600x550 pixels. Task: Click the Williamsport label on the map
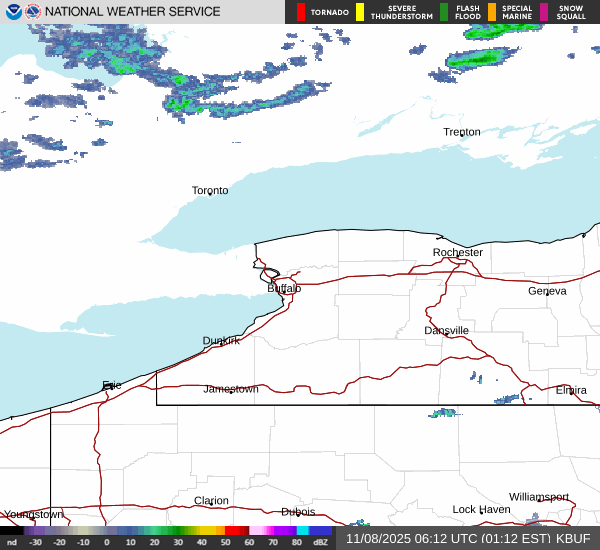pyautogui.click(x=538, y=497)
